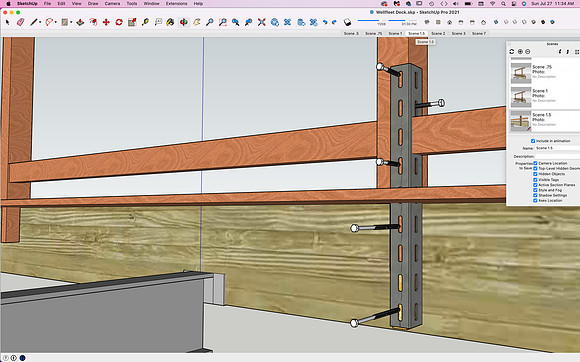Select Scene 1.5 thumbnail in Scenes panel
The image size is (580, 362).
[521, 121]
